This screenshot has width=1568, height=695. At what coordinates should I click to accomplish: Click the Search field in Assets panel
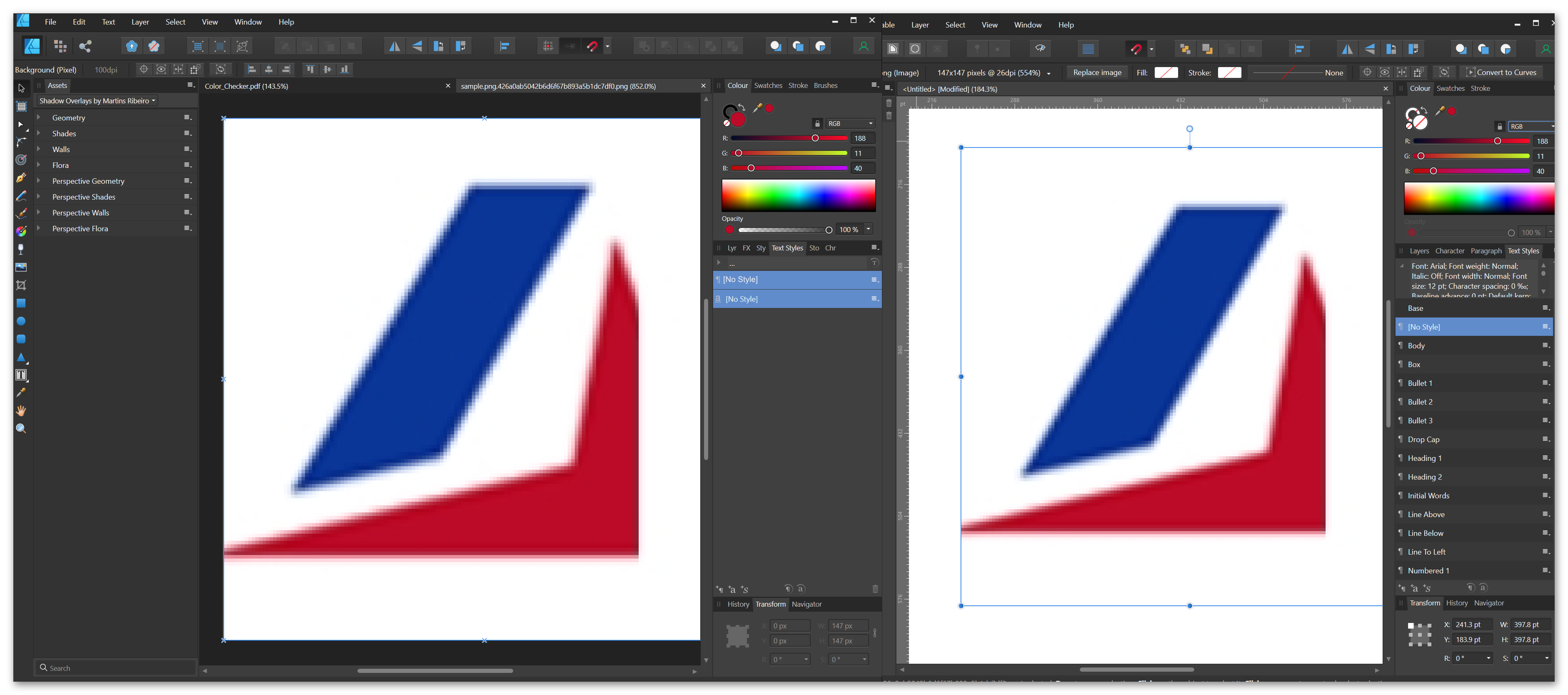pyautogui.click(x=116, y=667)
